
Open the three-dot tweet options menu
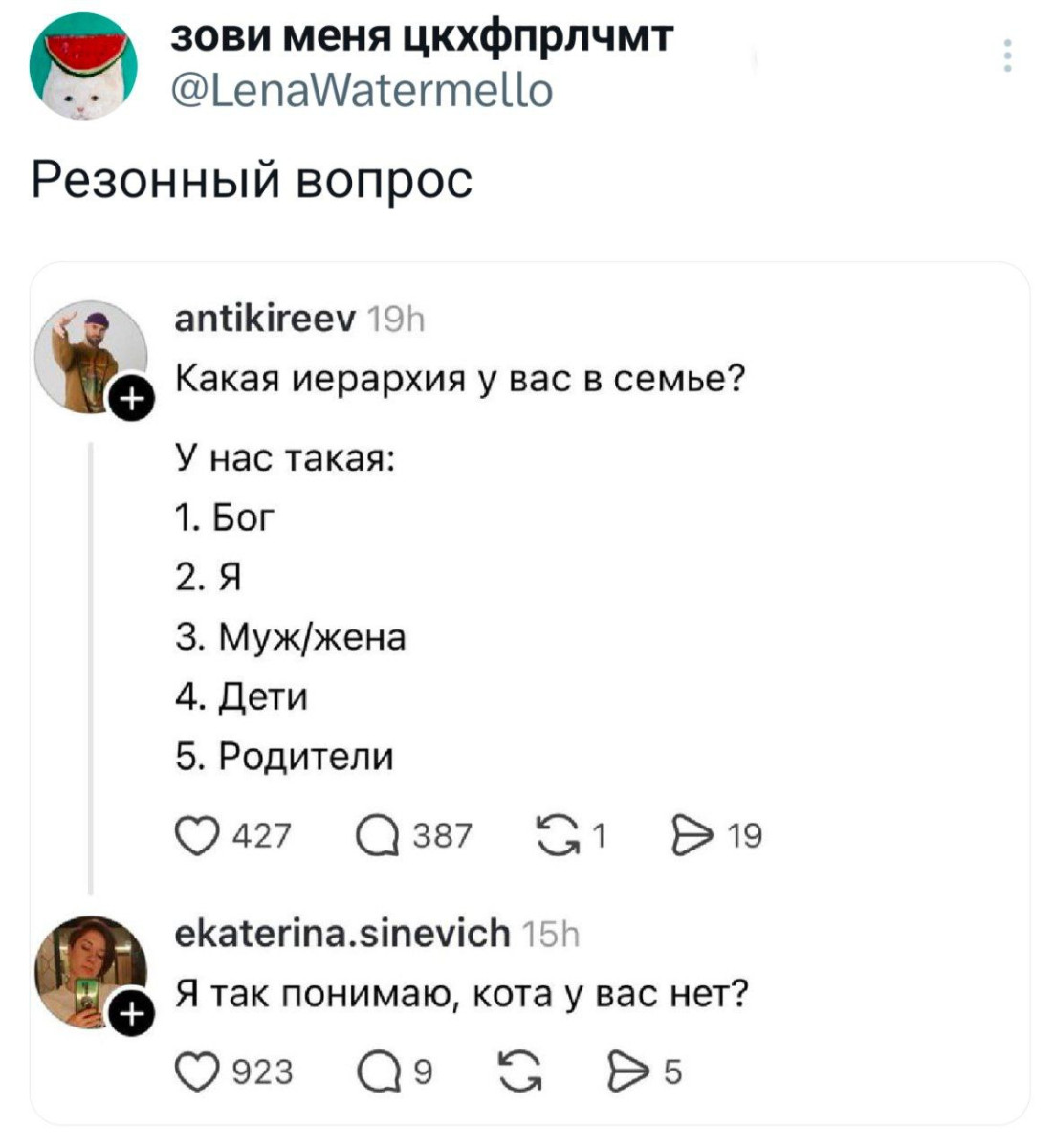1007,56
